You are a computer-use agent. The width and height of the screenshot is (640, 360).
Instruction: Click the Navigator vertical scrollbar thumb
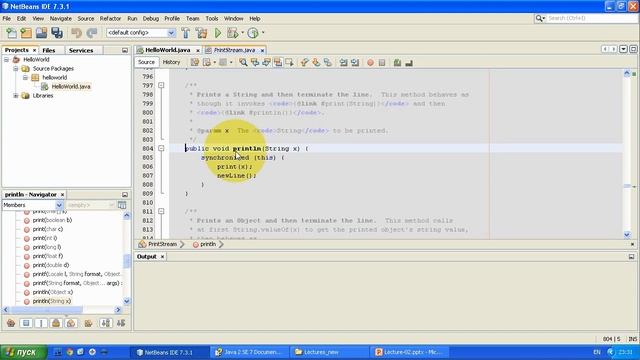tap(127, 262)
